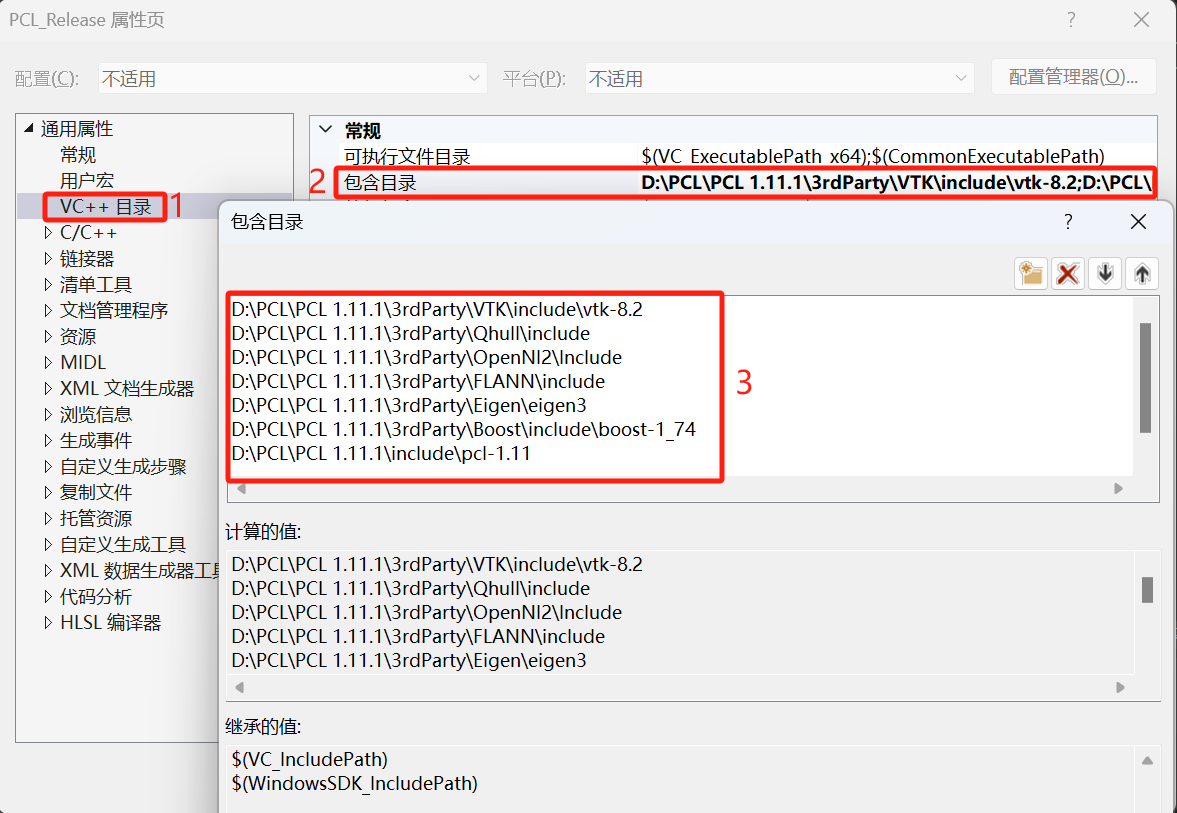Open the 平台 dropdown

[960, 77]
